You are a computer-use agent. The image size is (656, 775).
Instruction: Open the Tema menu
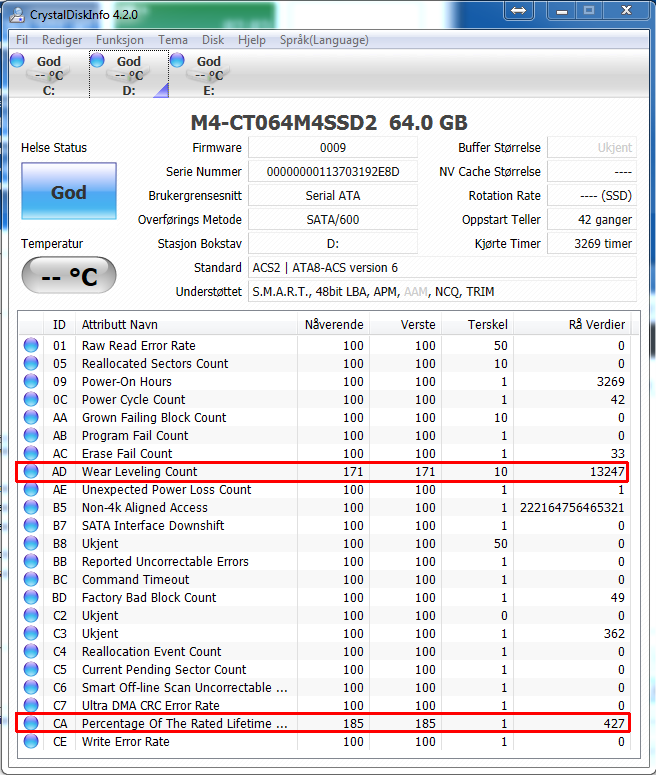173,40
